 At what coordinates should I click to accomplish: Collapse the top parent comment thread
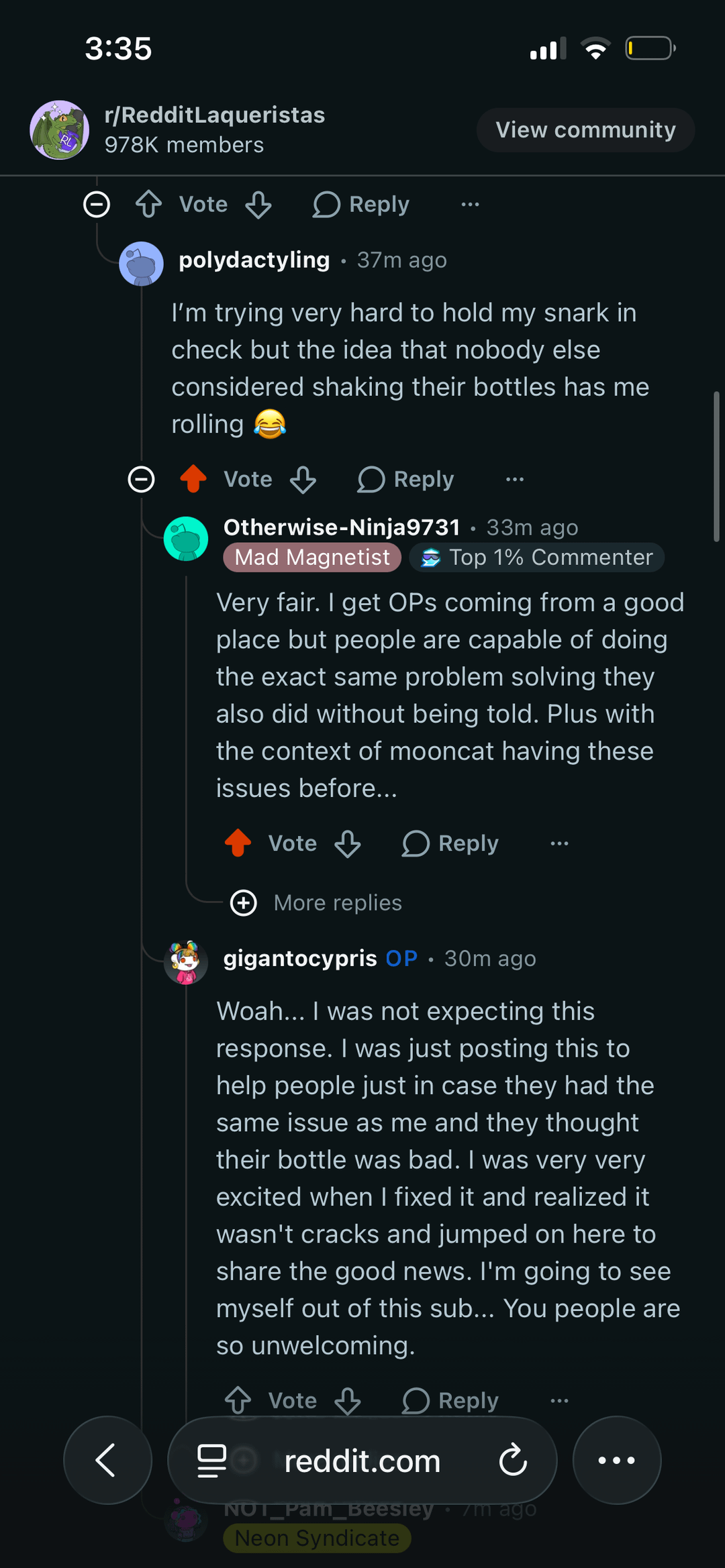(97, 205)
